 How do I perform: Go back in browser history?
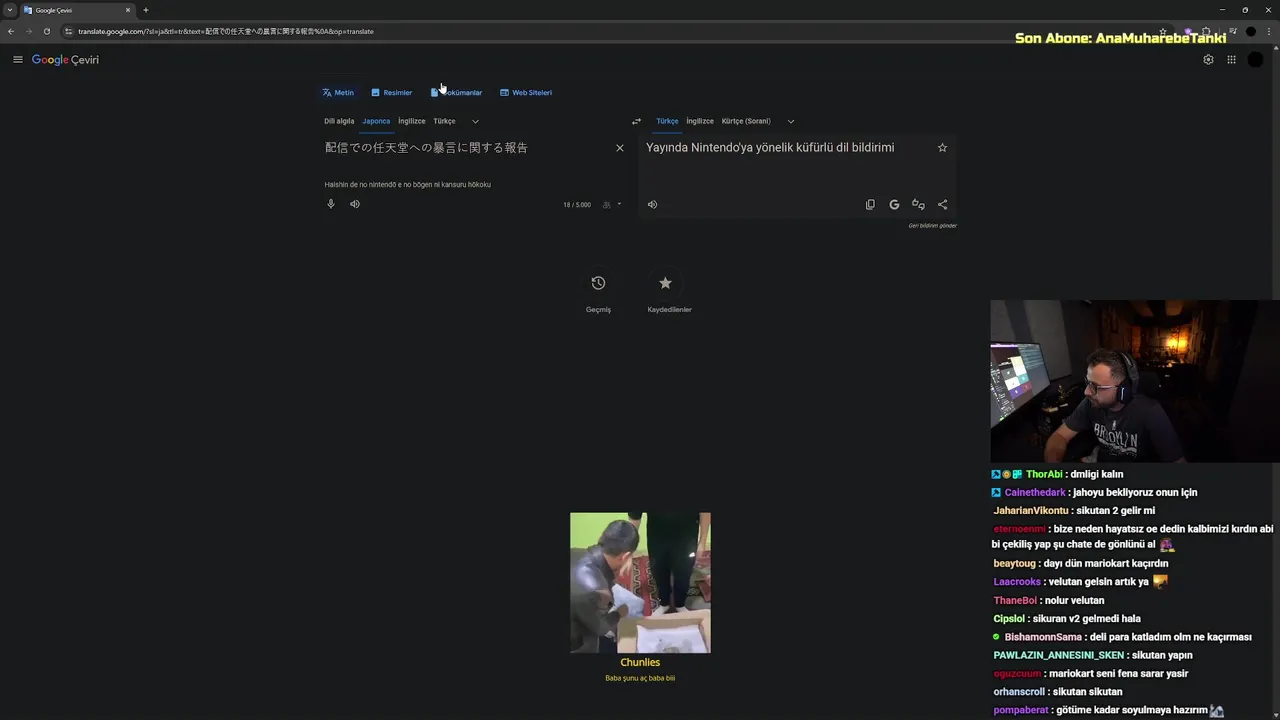pos(11,31)
